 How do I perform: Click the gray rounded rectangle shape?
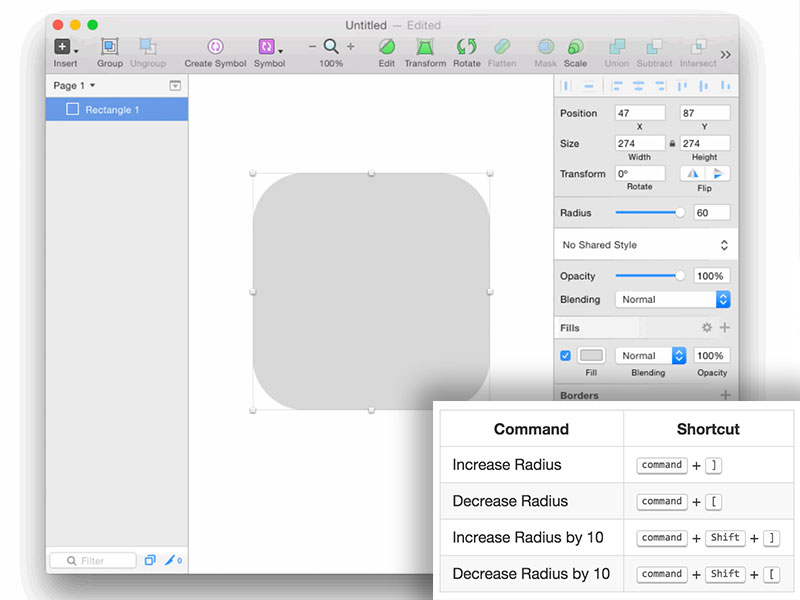pos(371,292)
